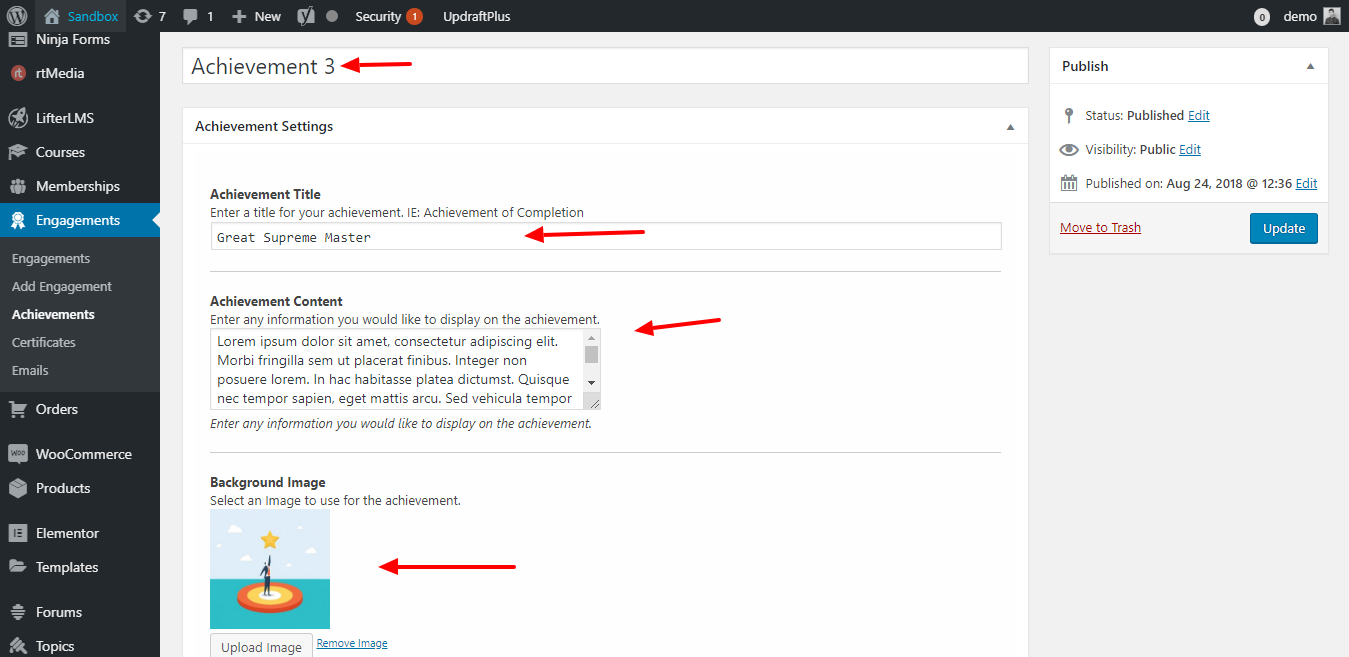This screenshot has width=1349, height=657.
Task: Click the 'Aug 24, 2018 @ 12:36' date text
Action: click(1229, 183)
